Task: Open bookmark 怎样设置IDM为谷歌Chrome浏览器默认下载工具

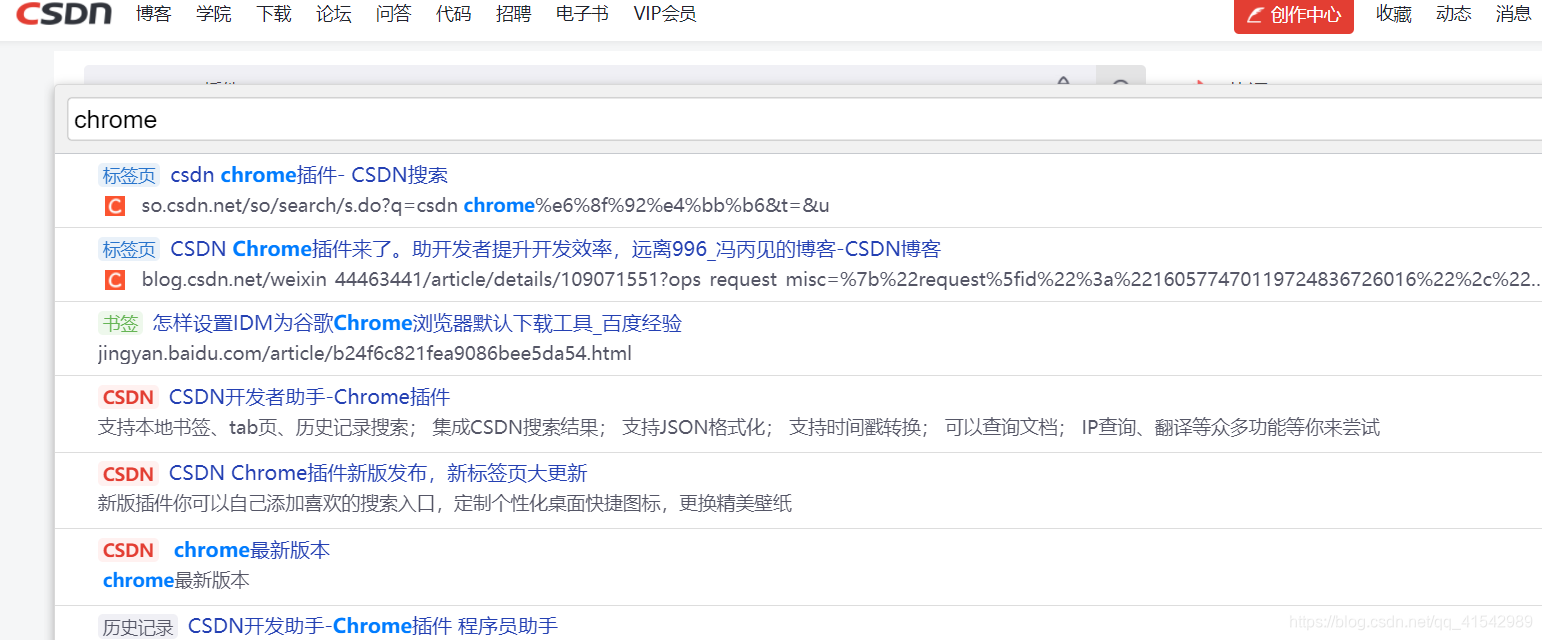Action: (x=417, y=323)
